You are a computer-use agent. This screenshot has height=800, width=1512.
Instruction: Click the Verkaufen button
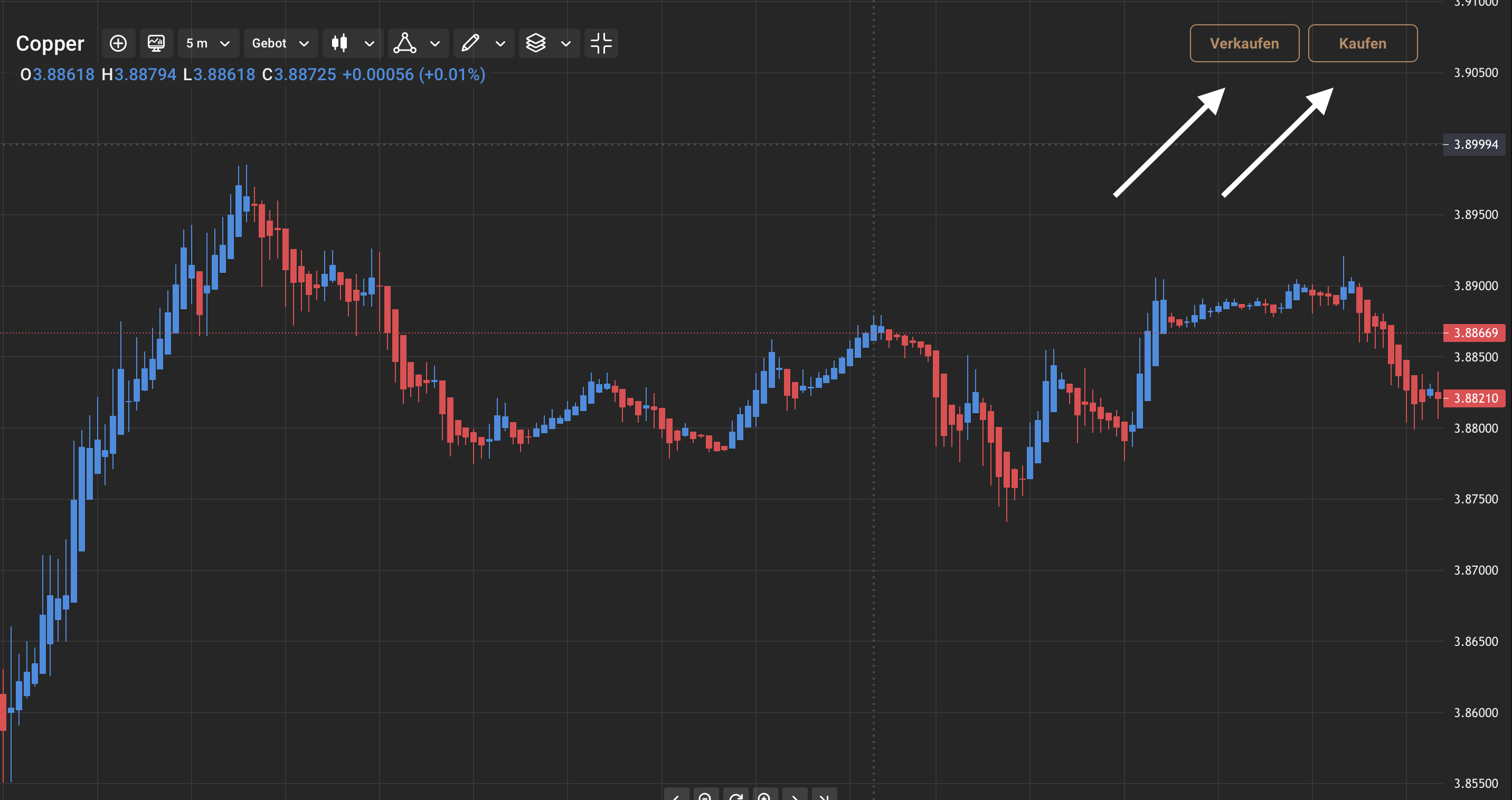pyautogui.click(x=1244, y=43)
